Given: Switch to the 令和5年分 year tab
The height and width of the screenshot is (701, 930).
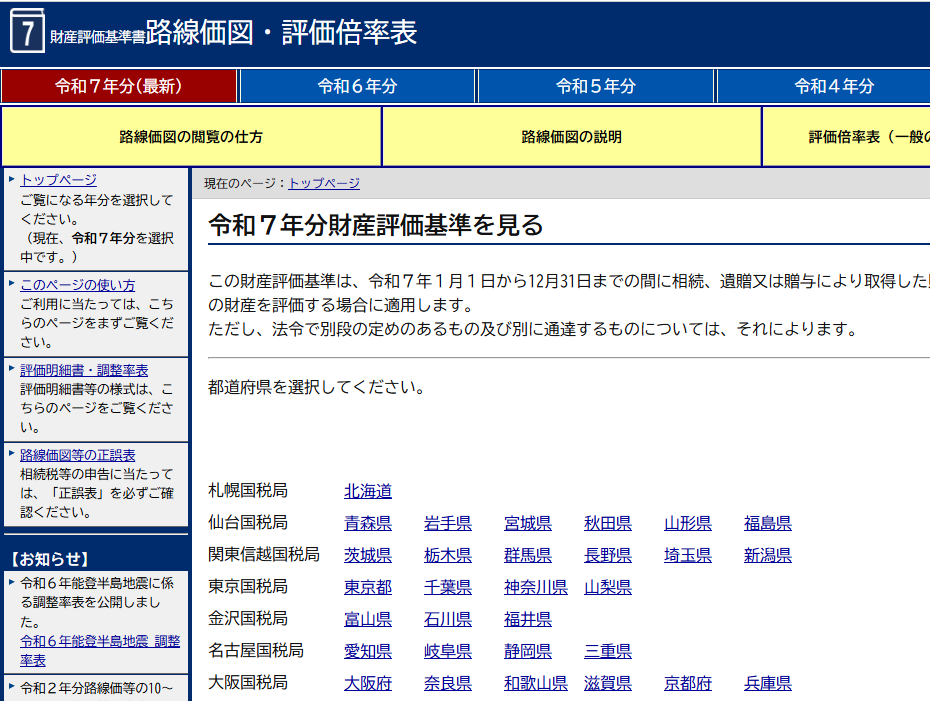Looking at the screenshot, I should coord(596,86).
